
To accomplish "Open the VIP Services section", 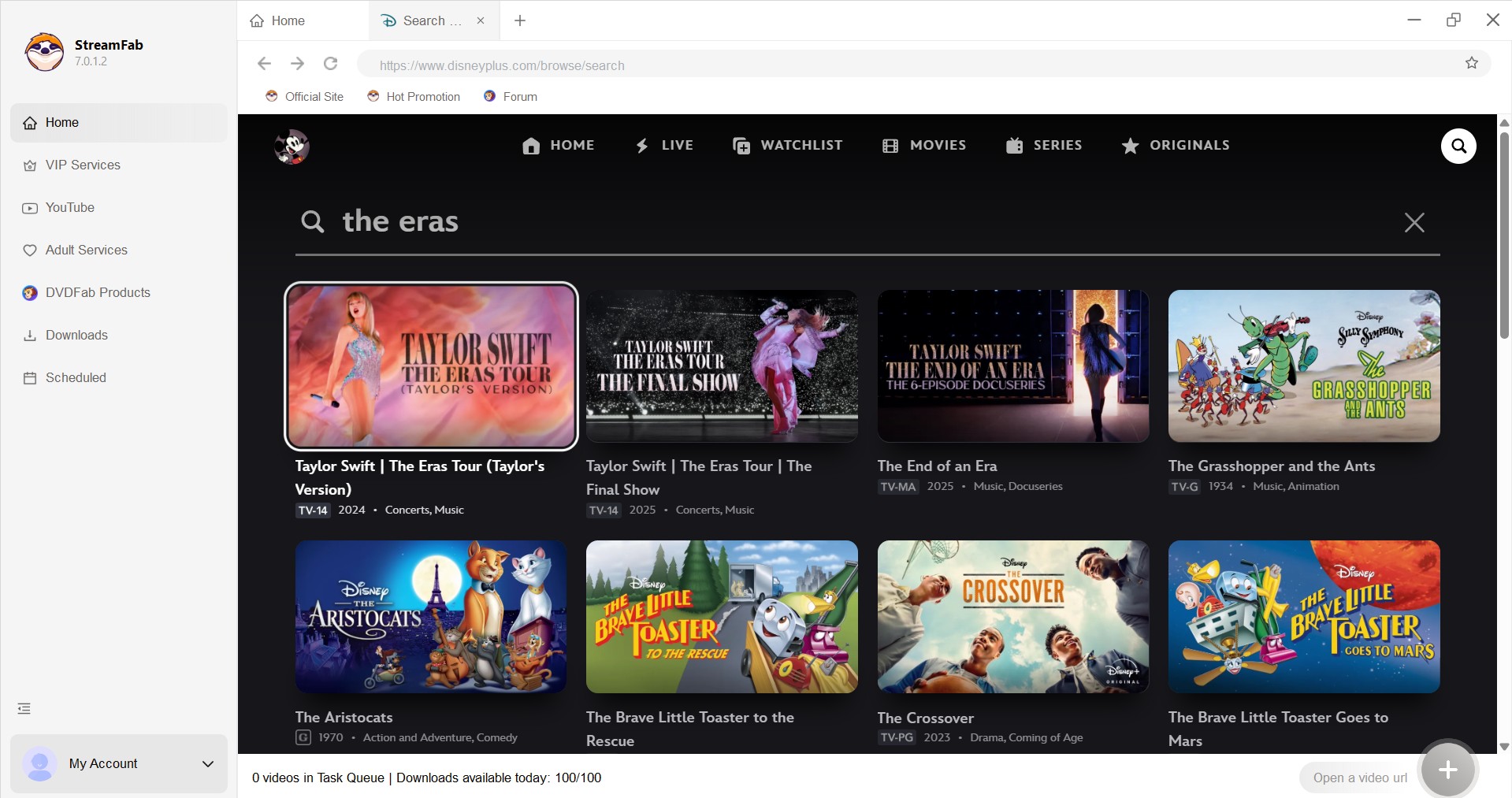I will [x=82, y=165].
